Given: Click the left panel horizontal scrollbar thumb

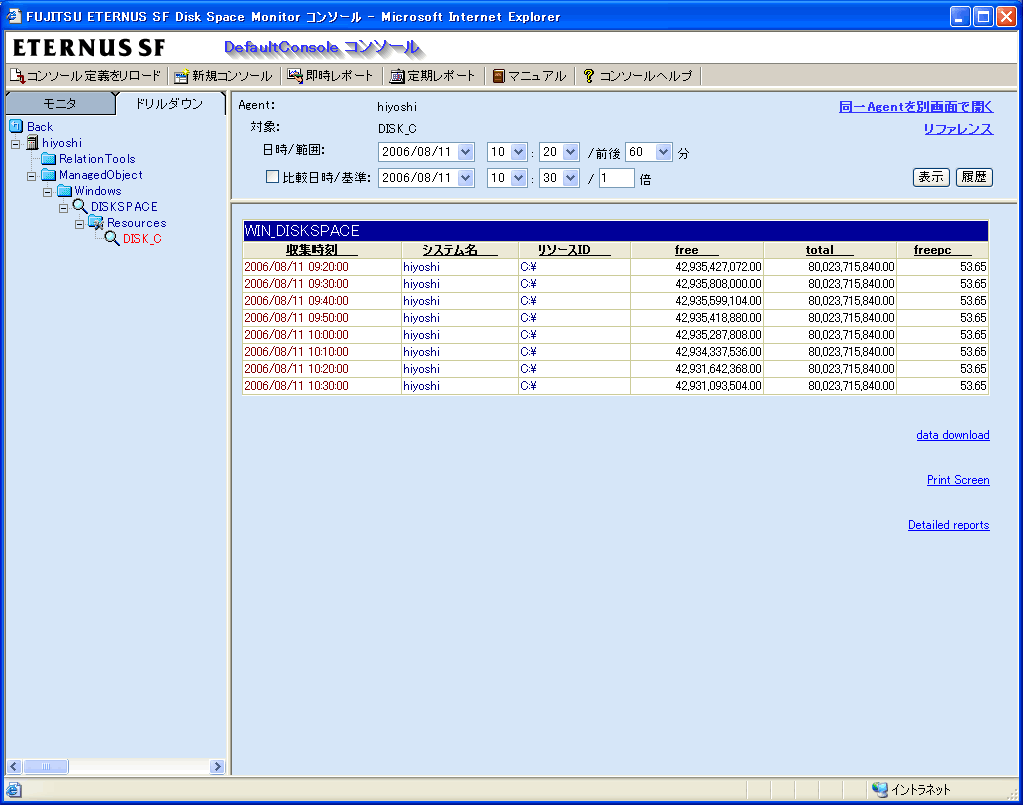Looking at the screenshot, I should (46, 766).
